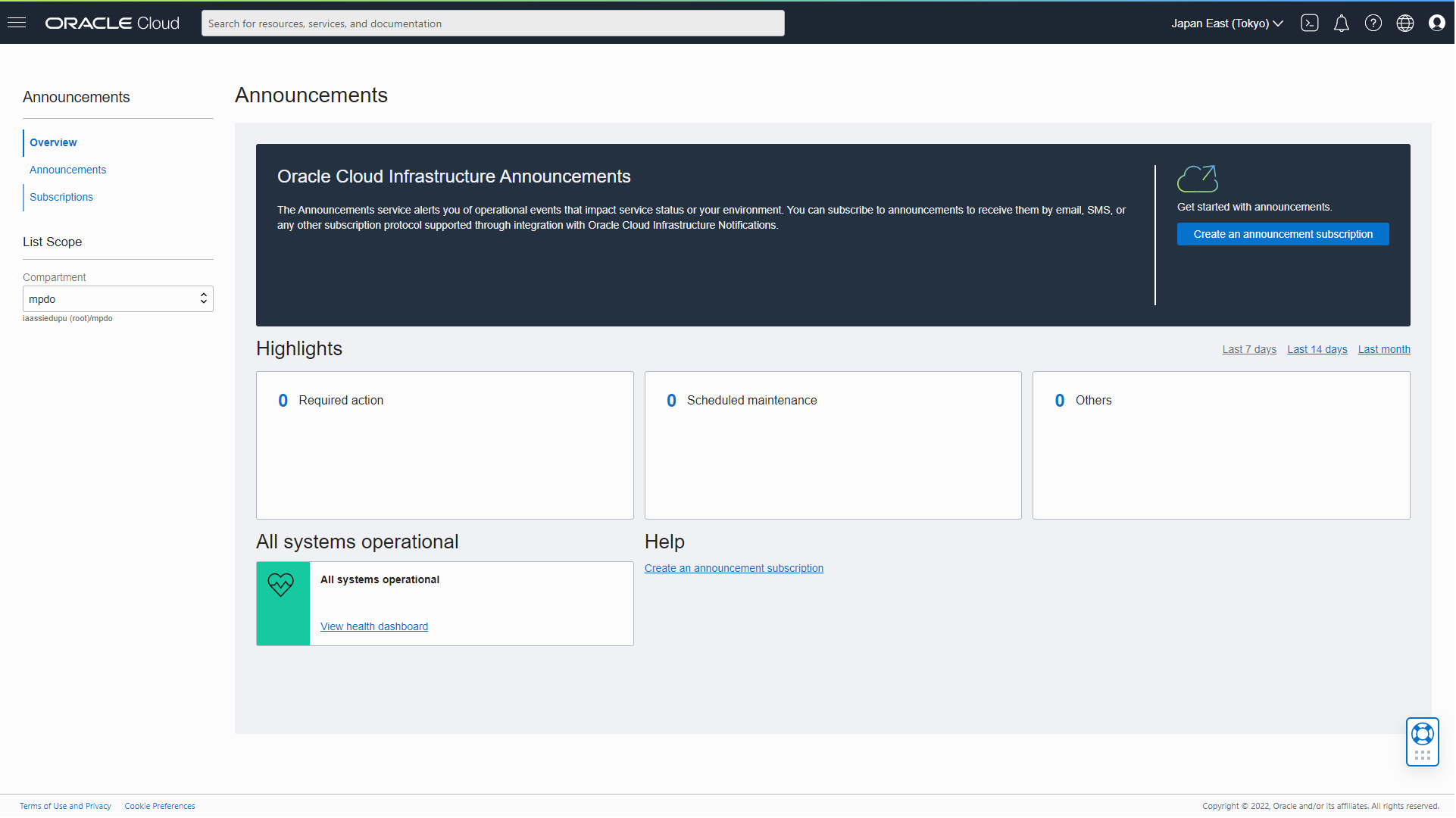The width and height of the screenshot is (1456, 818).
Task: Select the Overview sidebar item
Action: [53, 142]
